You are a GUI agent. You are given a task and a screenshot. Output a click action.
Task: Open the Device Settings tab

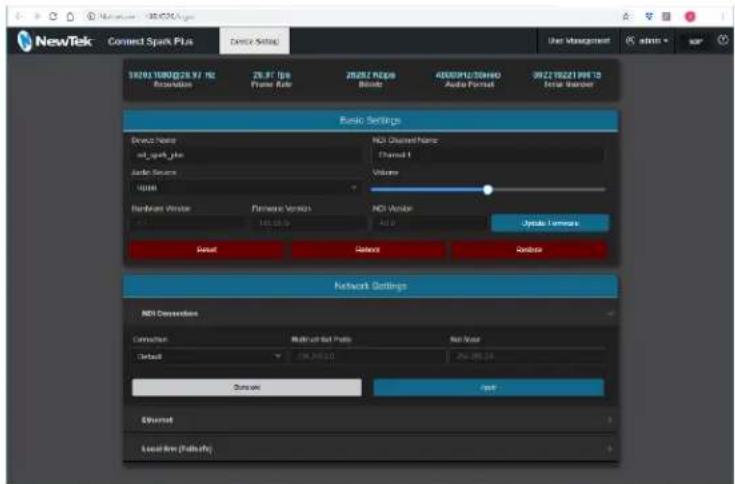click(x=255, y=41)
